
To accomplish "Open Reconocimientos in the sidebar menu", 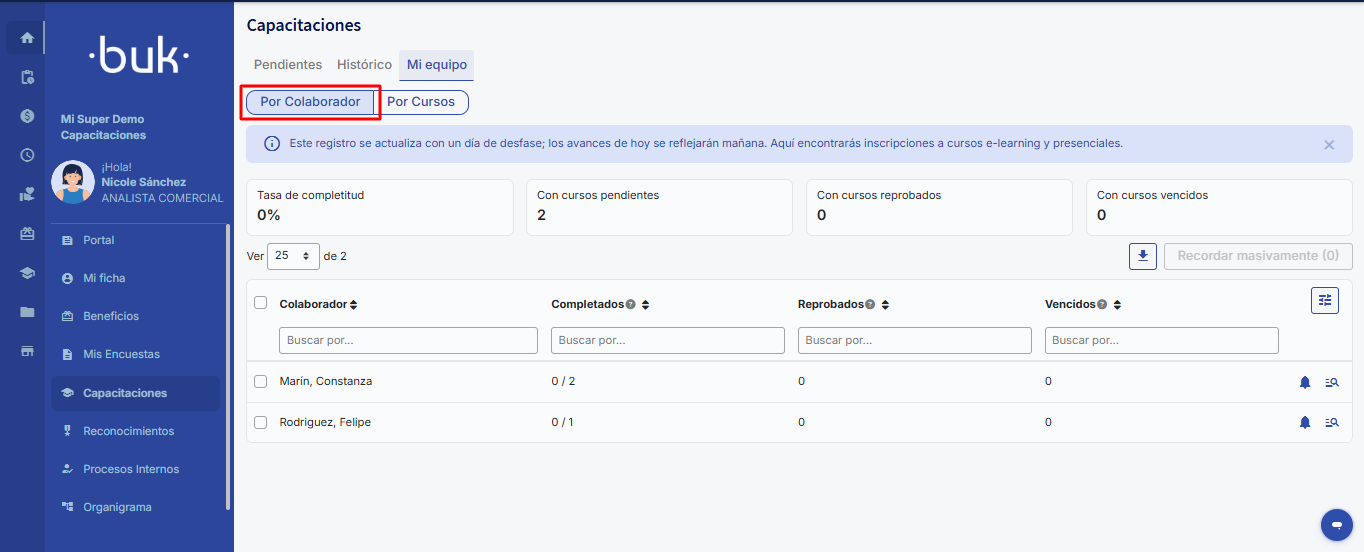I will [128, 431].
